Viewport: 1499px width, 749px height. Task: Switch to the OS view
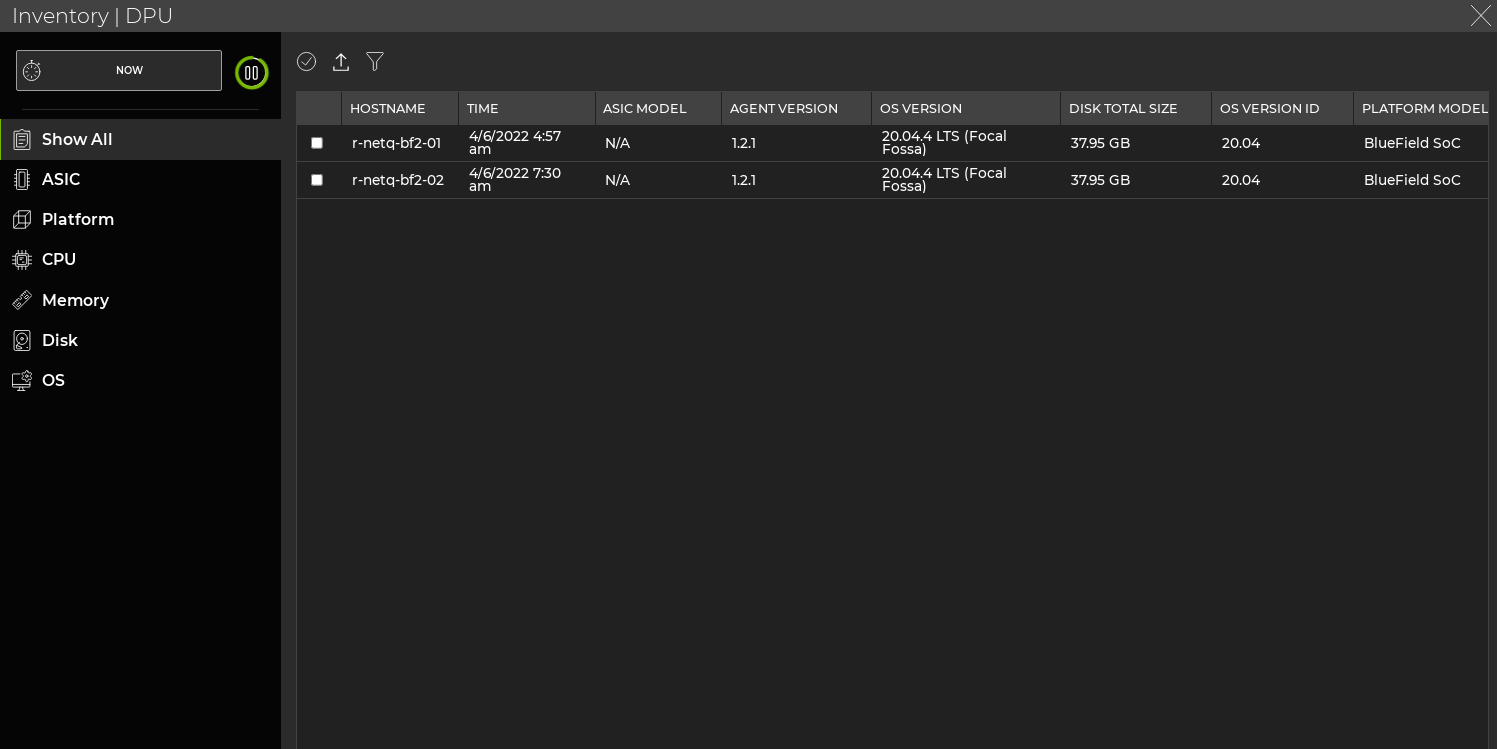click(x=53, y=380)
